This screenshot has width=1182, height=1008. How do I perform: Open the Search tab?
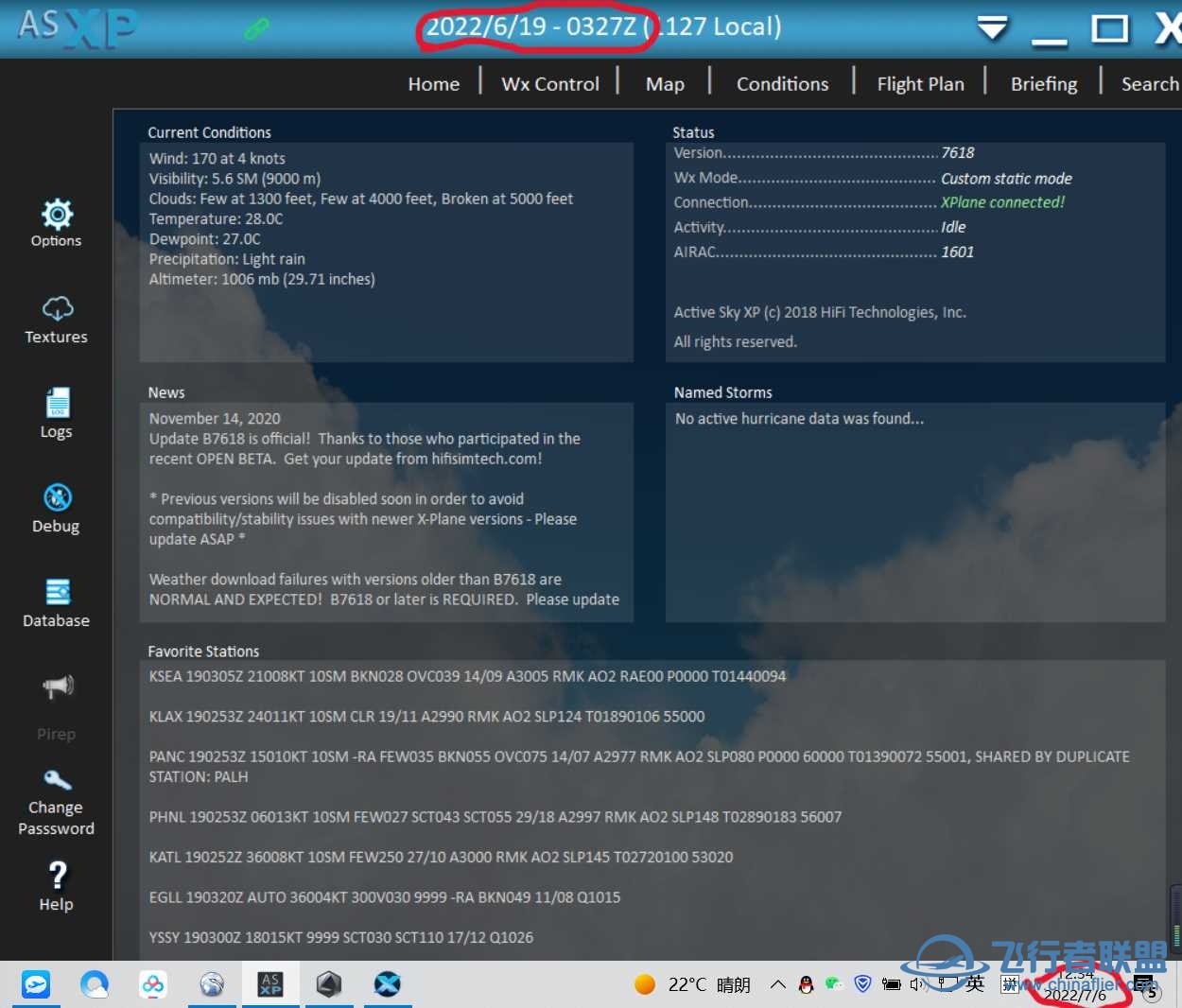click(x=1150, y=84)
